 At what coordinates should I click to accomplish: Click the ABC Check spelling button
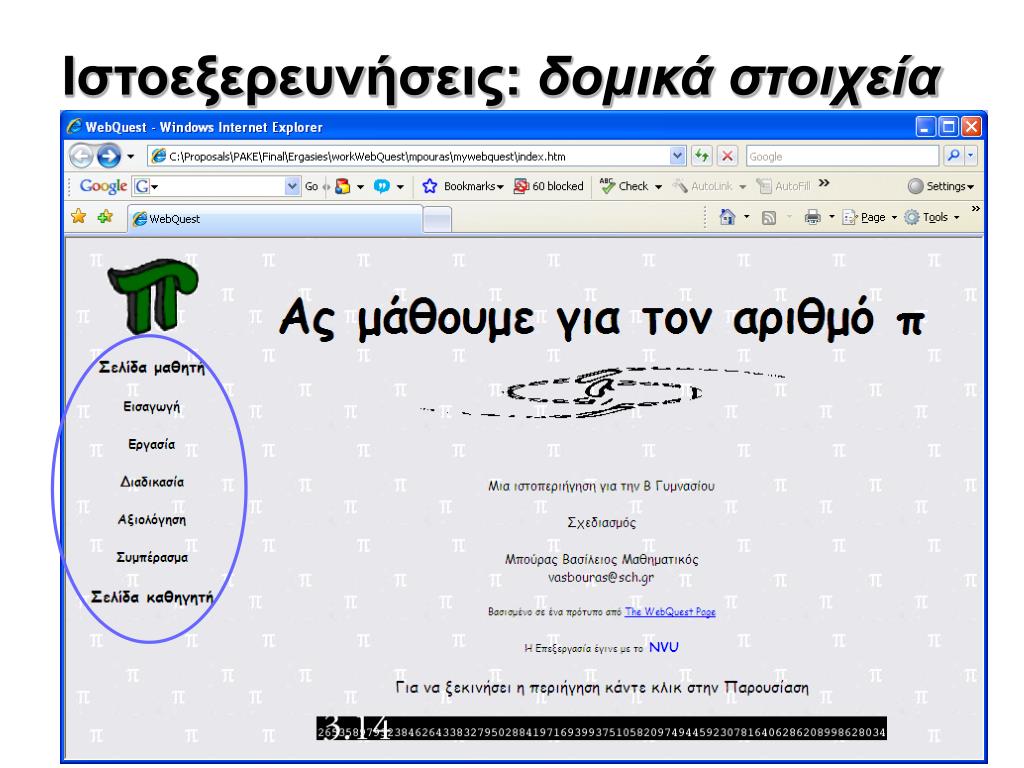tap(624, 186)
